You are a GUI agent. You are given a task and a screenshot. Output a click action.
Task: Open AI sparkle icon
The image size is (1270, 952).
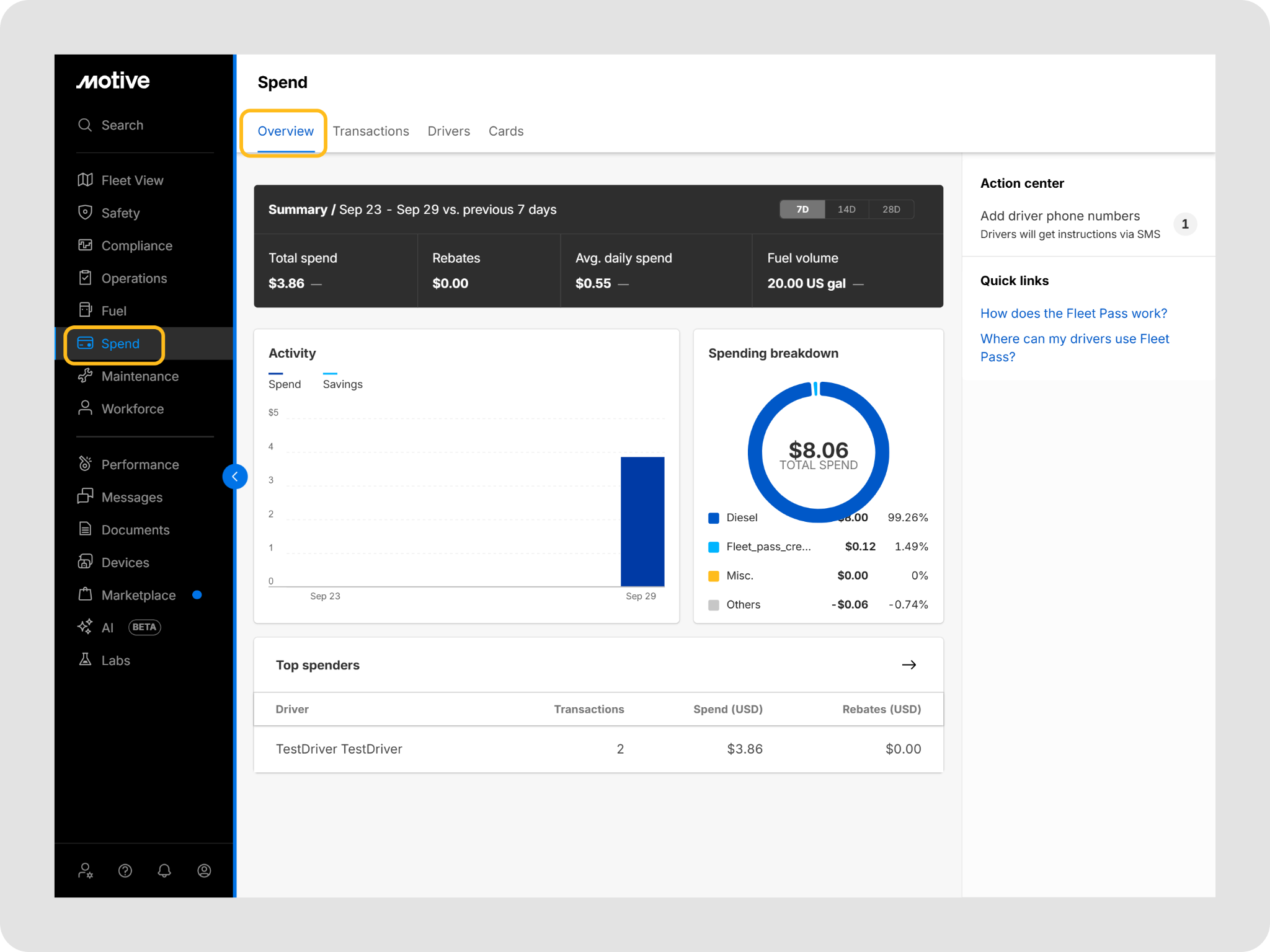point(85,627)
